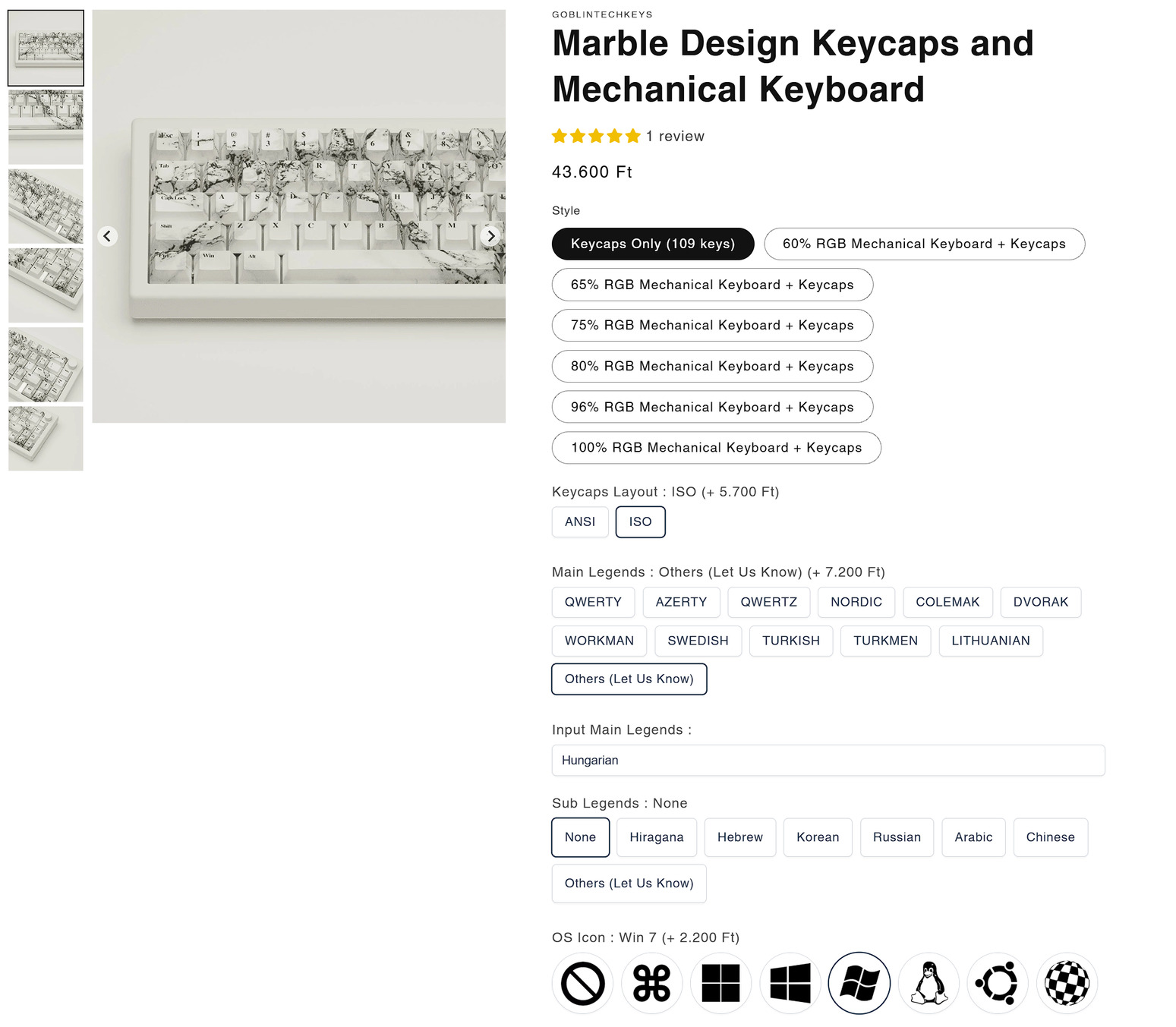Choose the Mac Command key icon

[651, 984]
